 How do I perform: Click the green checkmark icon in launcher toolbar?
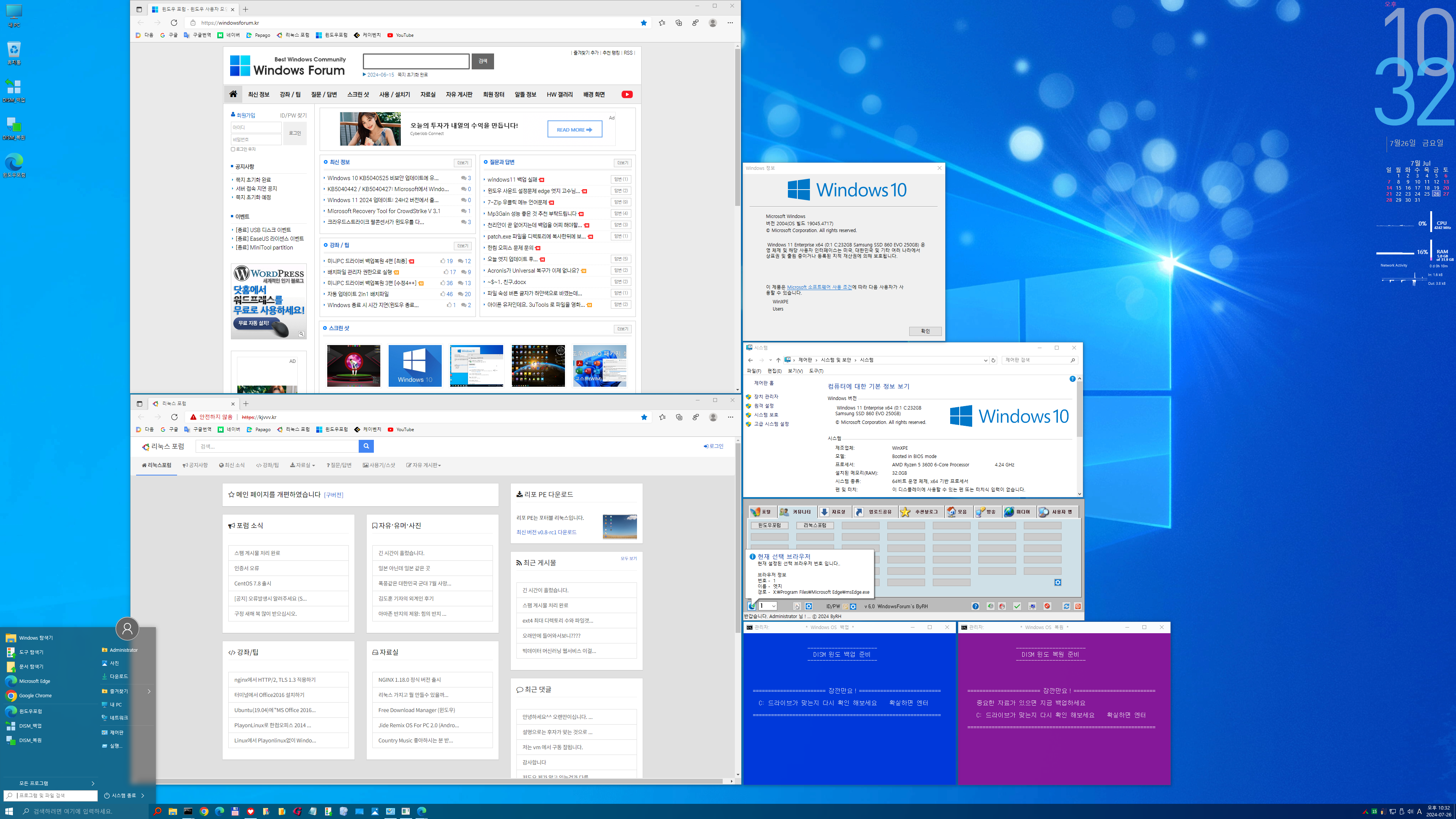point(1017,606)
